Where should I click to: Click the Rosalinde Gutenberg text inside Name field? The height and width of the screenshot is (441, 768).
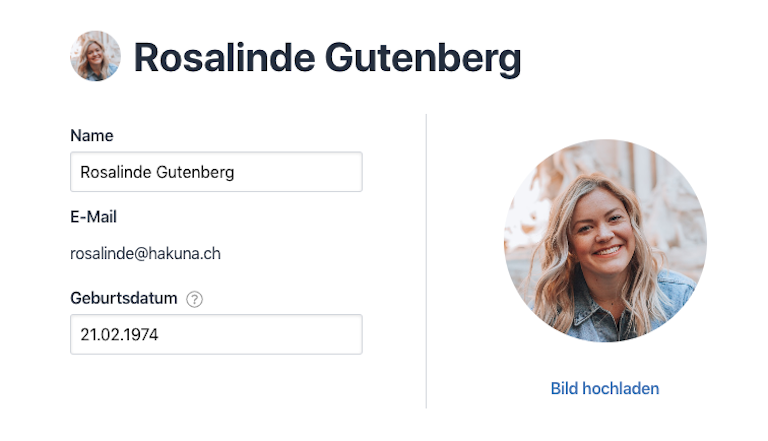pos(157,172)
